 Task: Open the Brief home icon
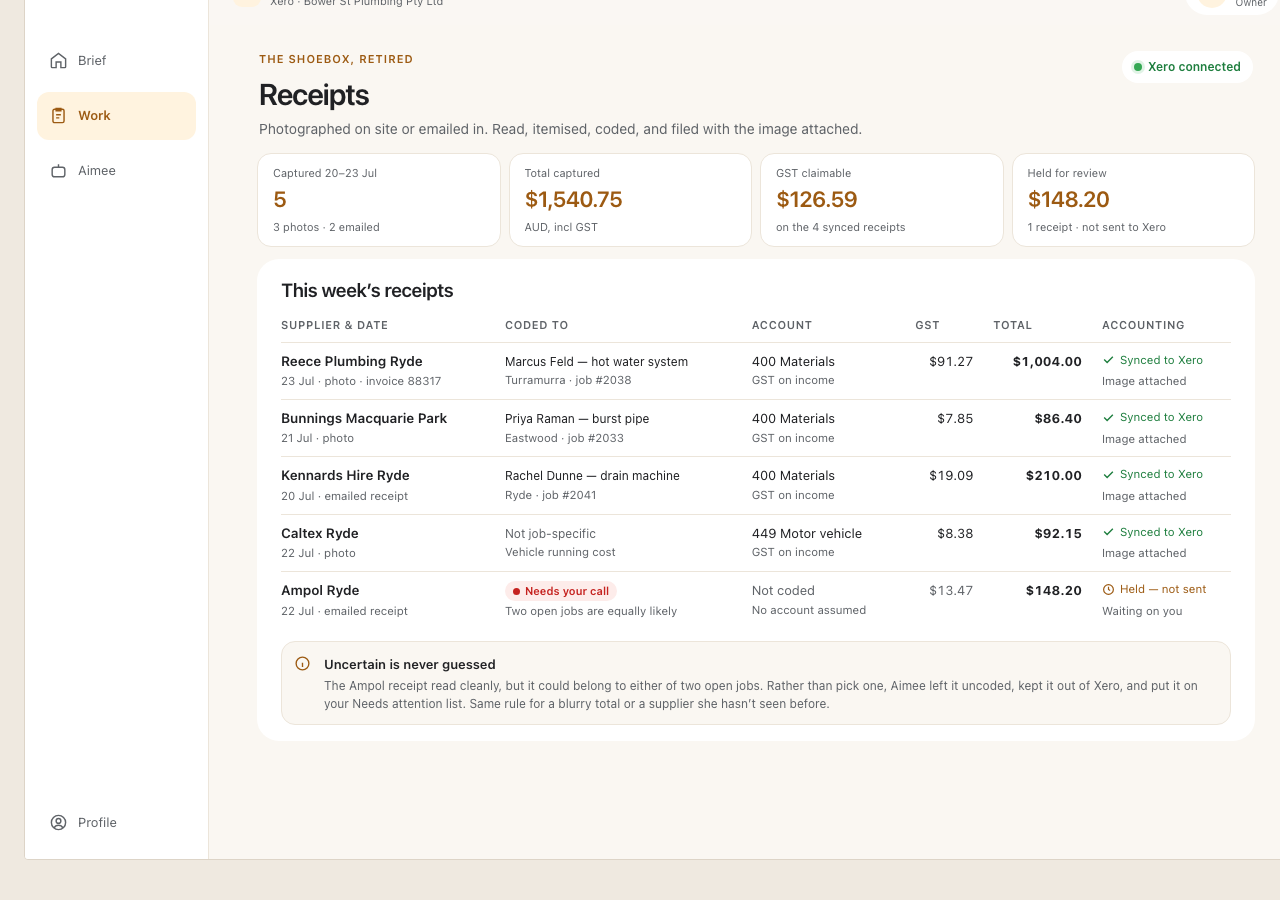(58, 61)
